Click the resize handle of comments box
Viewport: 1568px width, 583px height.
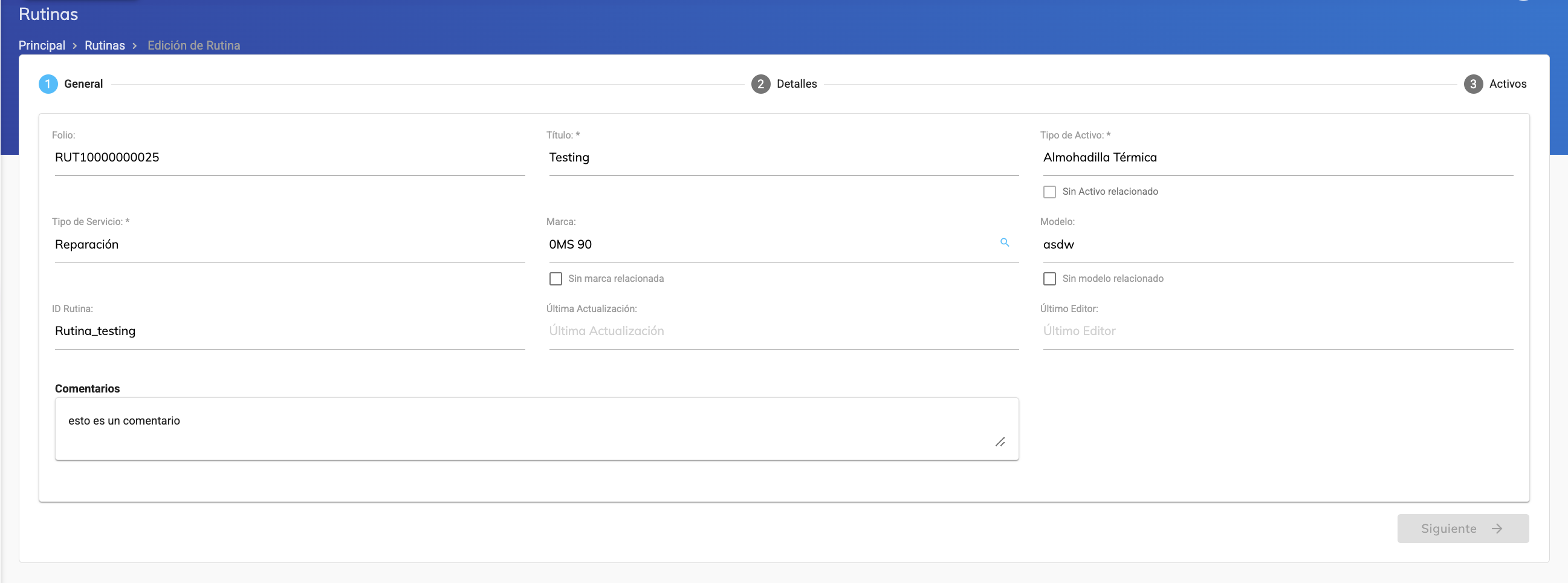999,442
